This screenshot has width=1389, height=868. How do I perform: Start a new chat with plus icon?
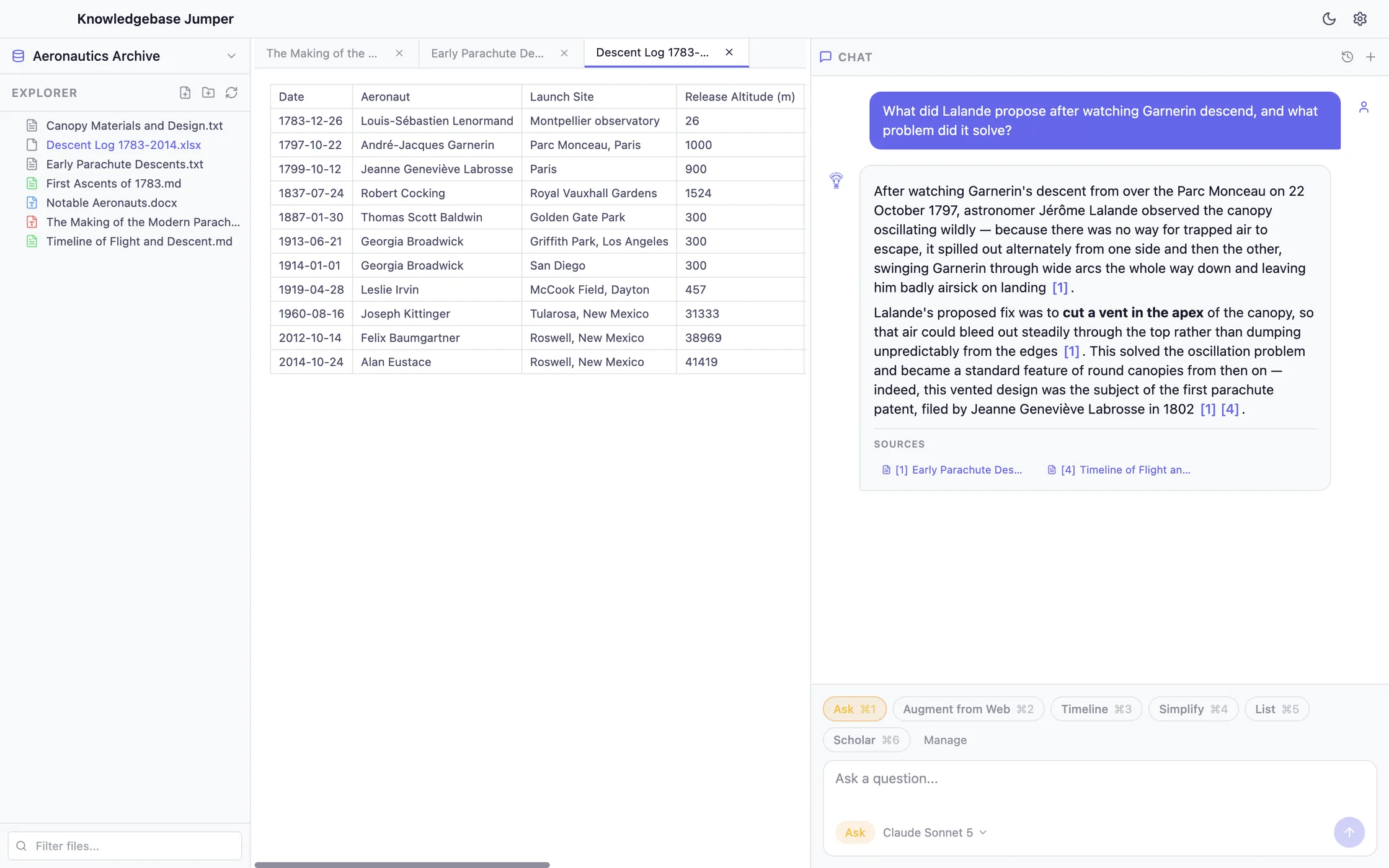point(1371,57)
